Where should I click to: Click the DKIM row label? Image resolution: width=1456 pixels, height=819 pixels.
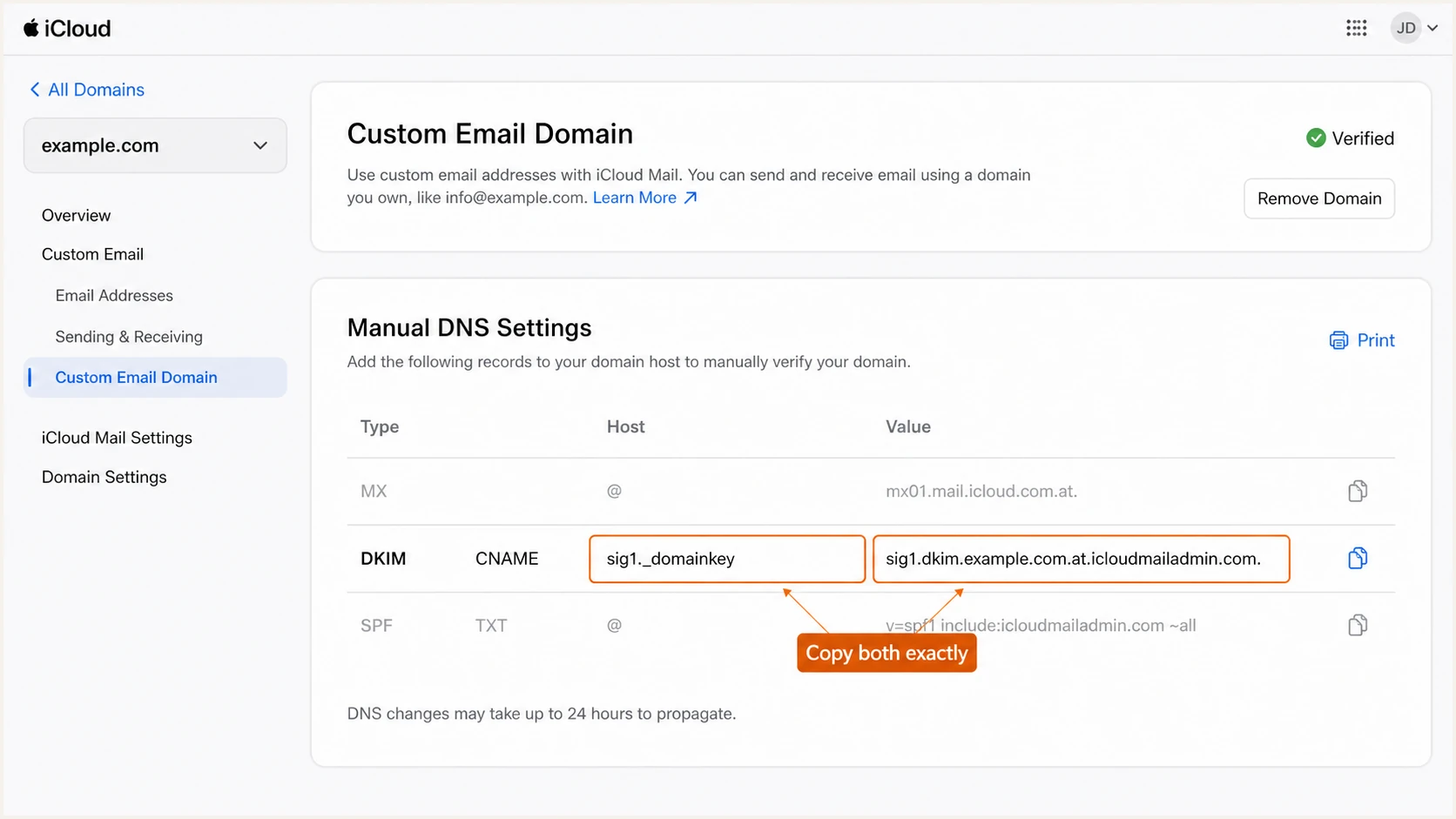383,559
